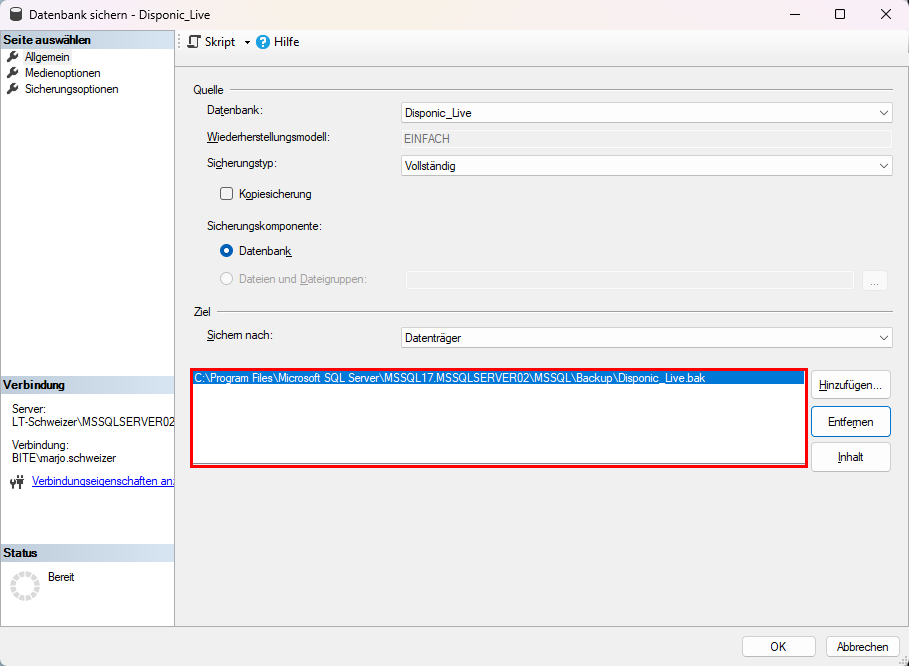Click the server name LT-Schweizer\MSSQLSERVER02
This screenshot has width=909, height=666.
[x=93, y=422]
